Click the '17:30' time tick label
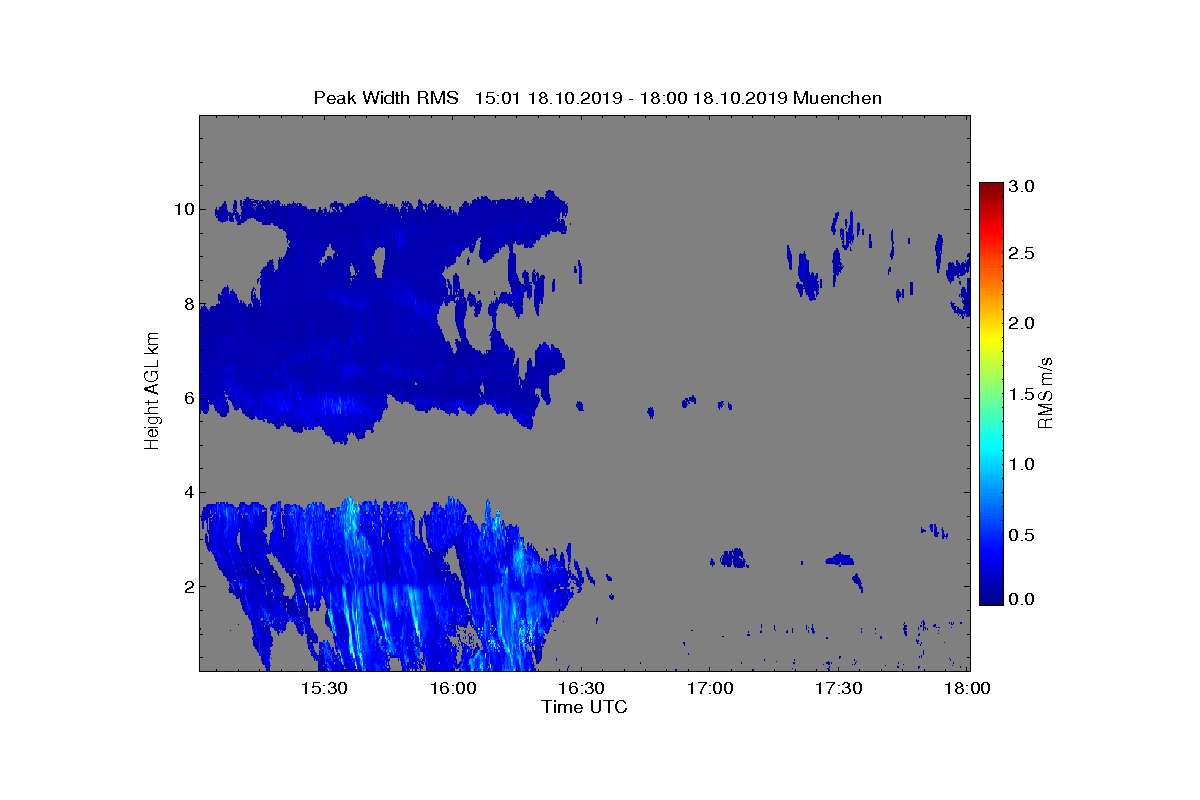Viewport: 1200px width, 800px height. click(838, 689)
